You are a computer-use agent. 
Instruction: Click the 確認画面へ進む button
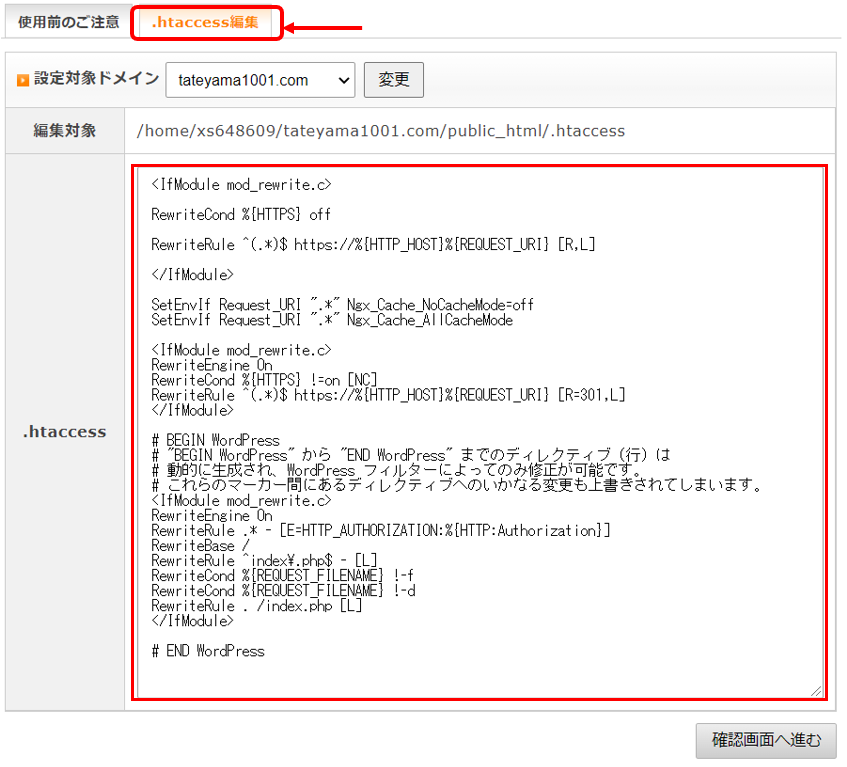click(x=766, y=740)
